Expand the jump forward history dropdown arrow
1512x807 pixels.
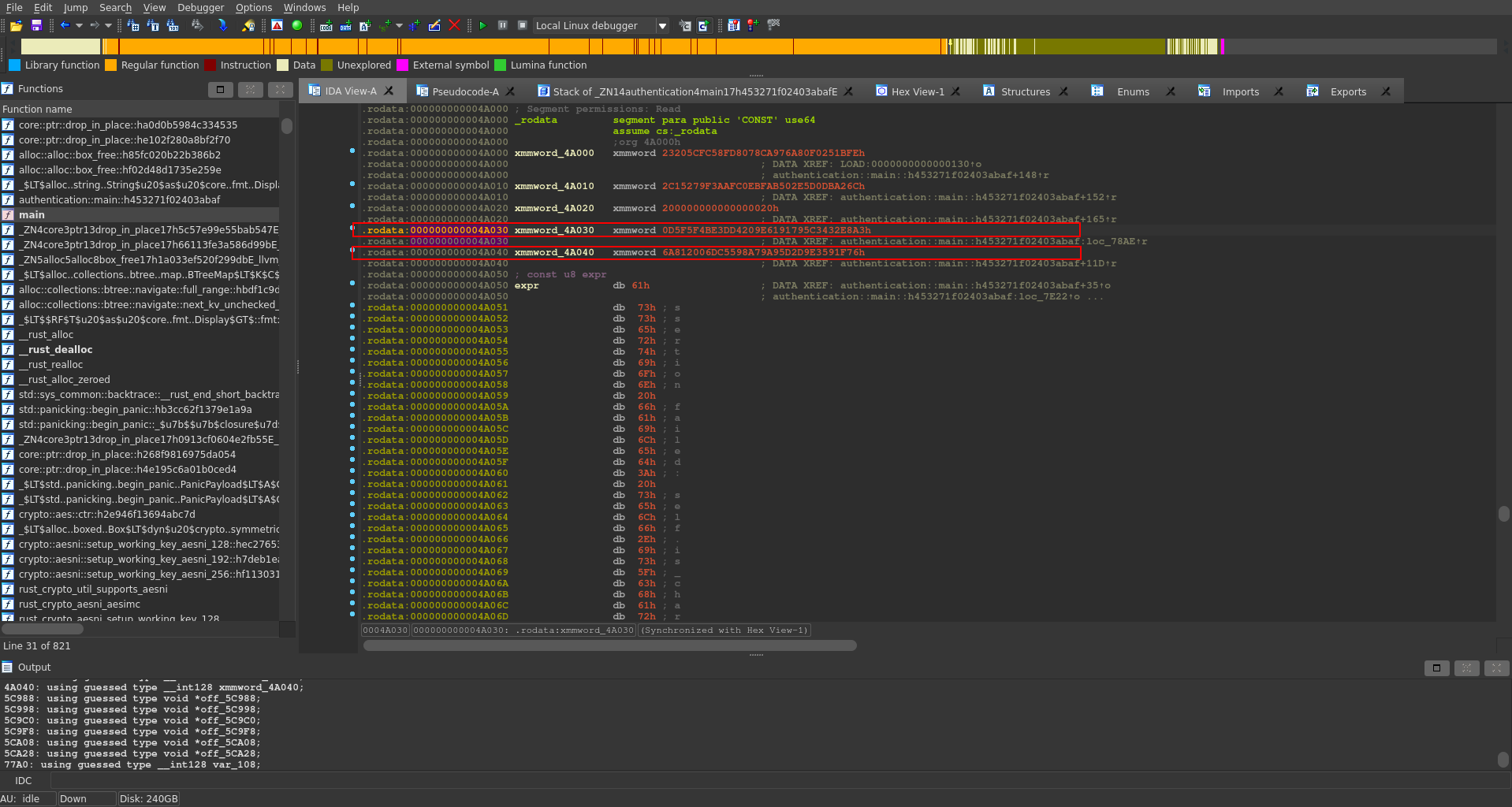coord(108,26)
